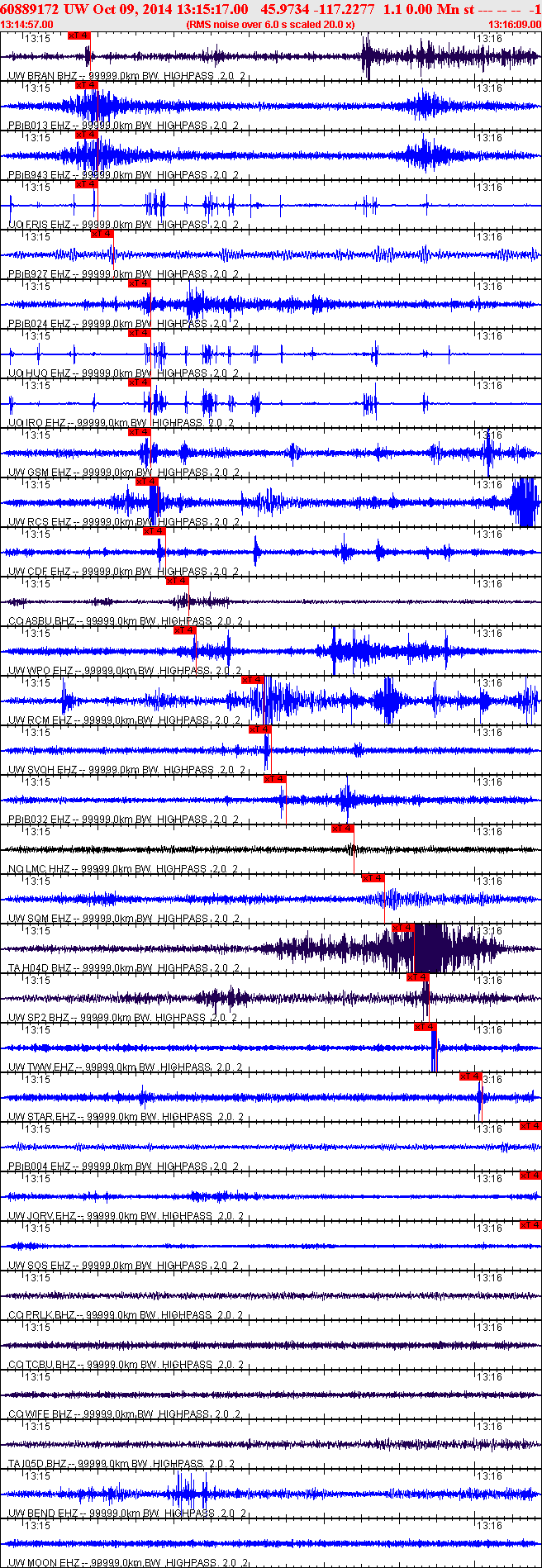
Task: Select the UW MOON EHZ station label
Action: click(x=44, y=1563)
